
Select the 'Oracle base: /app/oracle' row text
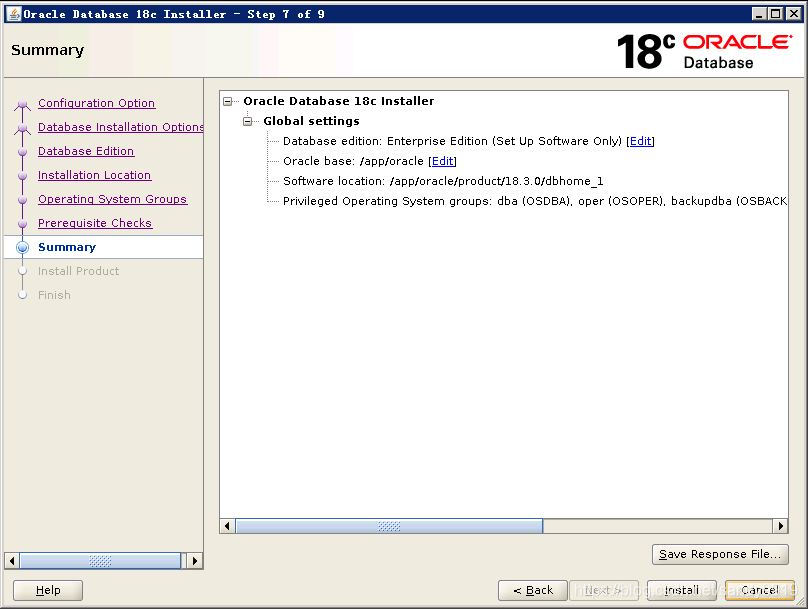tap(353, 161)
